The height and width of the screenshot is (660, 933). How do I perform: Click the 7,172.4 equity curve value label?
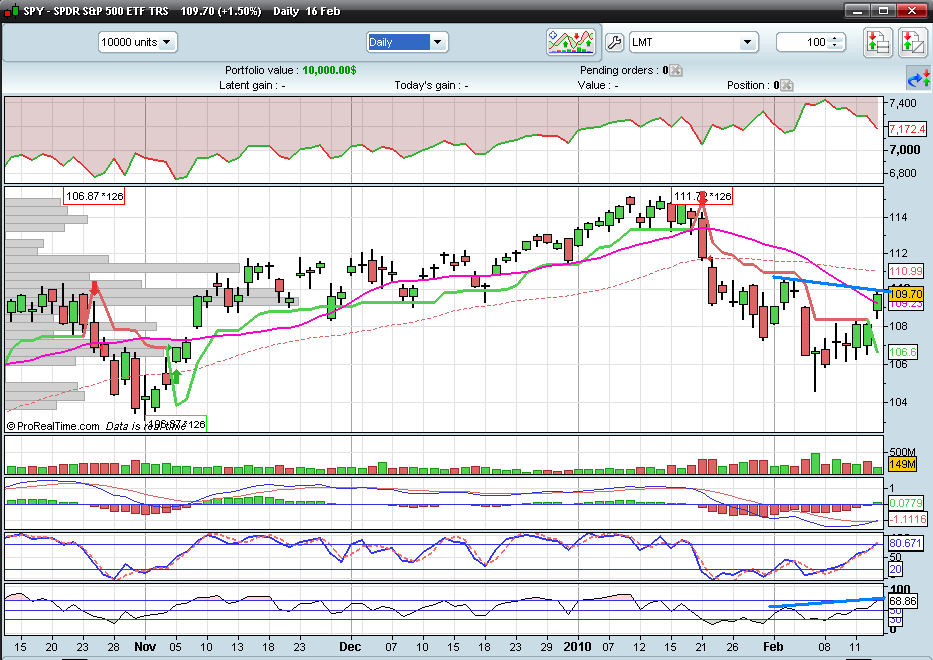point(906,129)
